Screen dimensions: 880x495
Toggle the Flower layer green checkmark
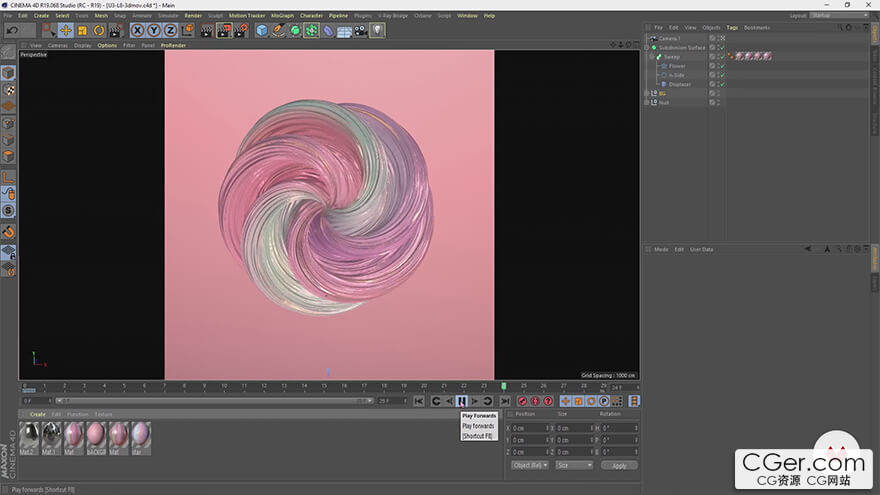click(x=721, y=66)
